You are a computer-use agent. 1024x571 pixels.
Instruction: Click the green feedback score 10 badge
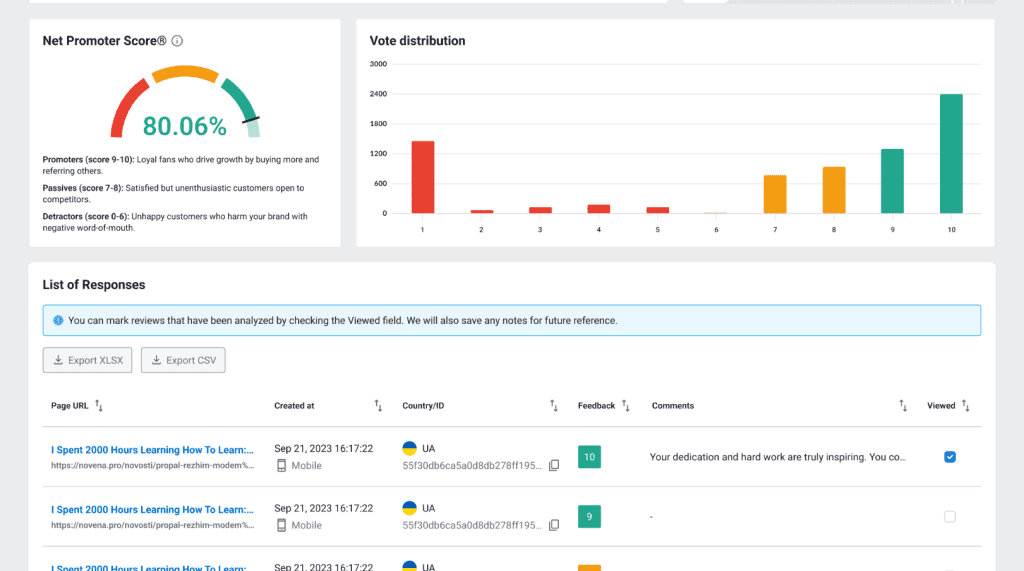pos(589,457)
